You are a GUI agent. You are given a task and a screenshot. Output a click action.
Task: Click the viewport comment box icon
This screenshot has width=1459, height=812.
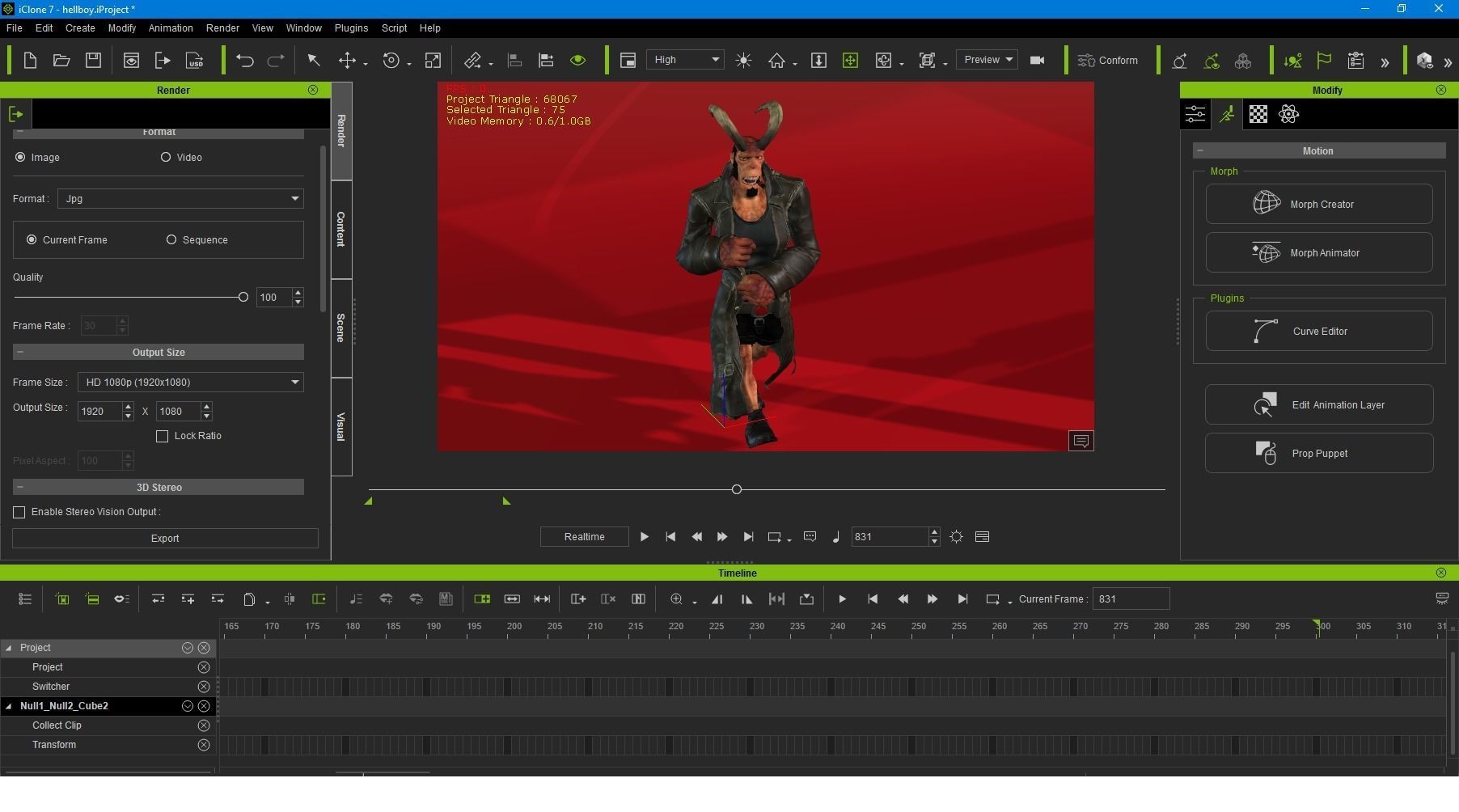pyautogui.click(x=1081, y=441)
